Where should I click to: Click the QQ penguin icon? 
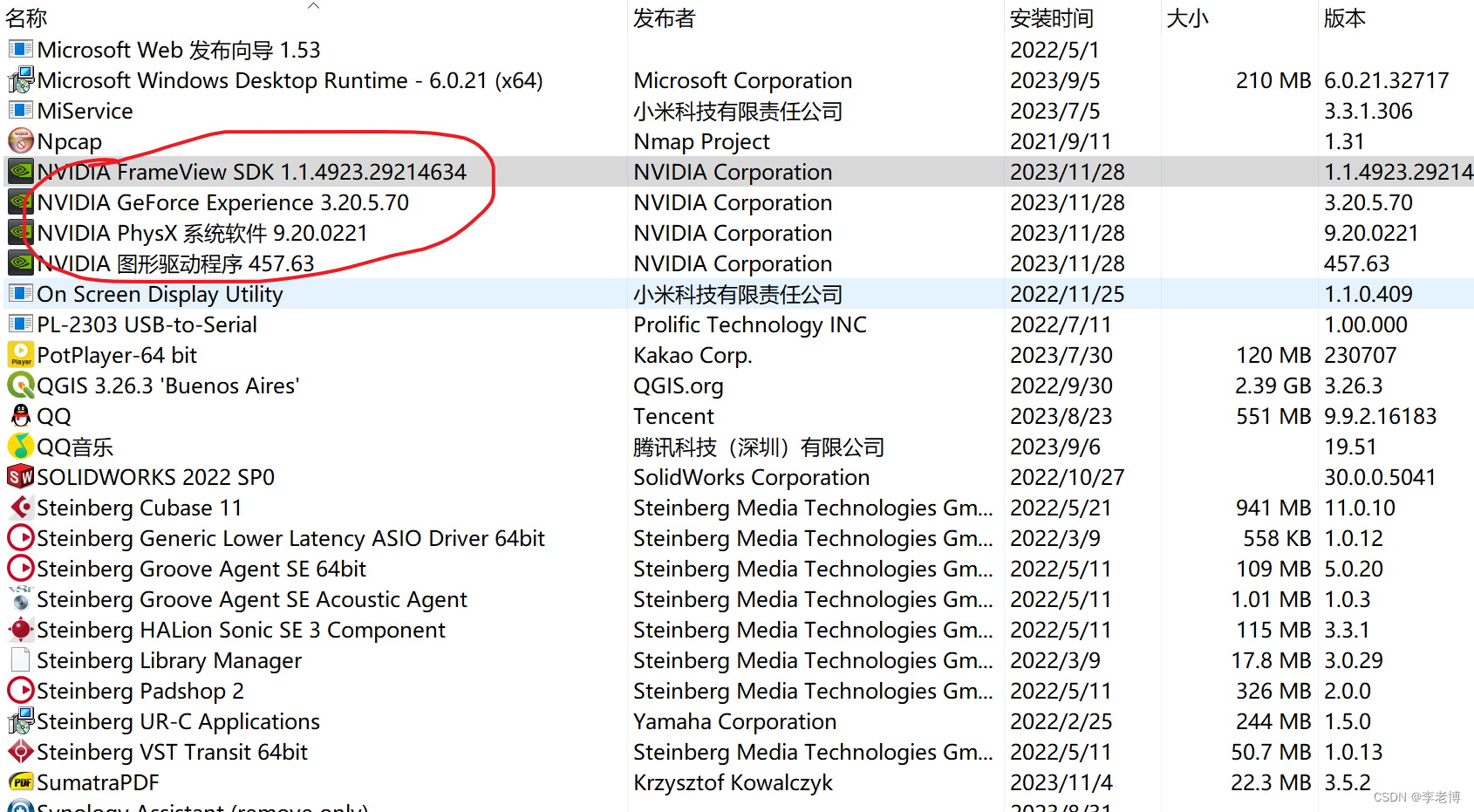pyautogui.click(x=21, y=415)
